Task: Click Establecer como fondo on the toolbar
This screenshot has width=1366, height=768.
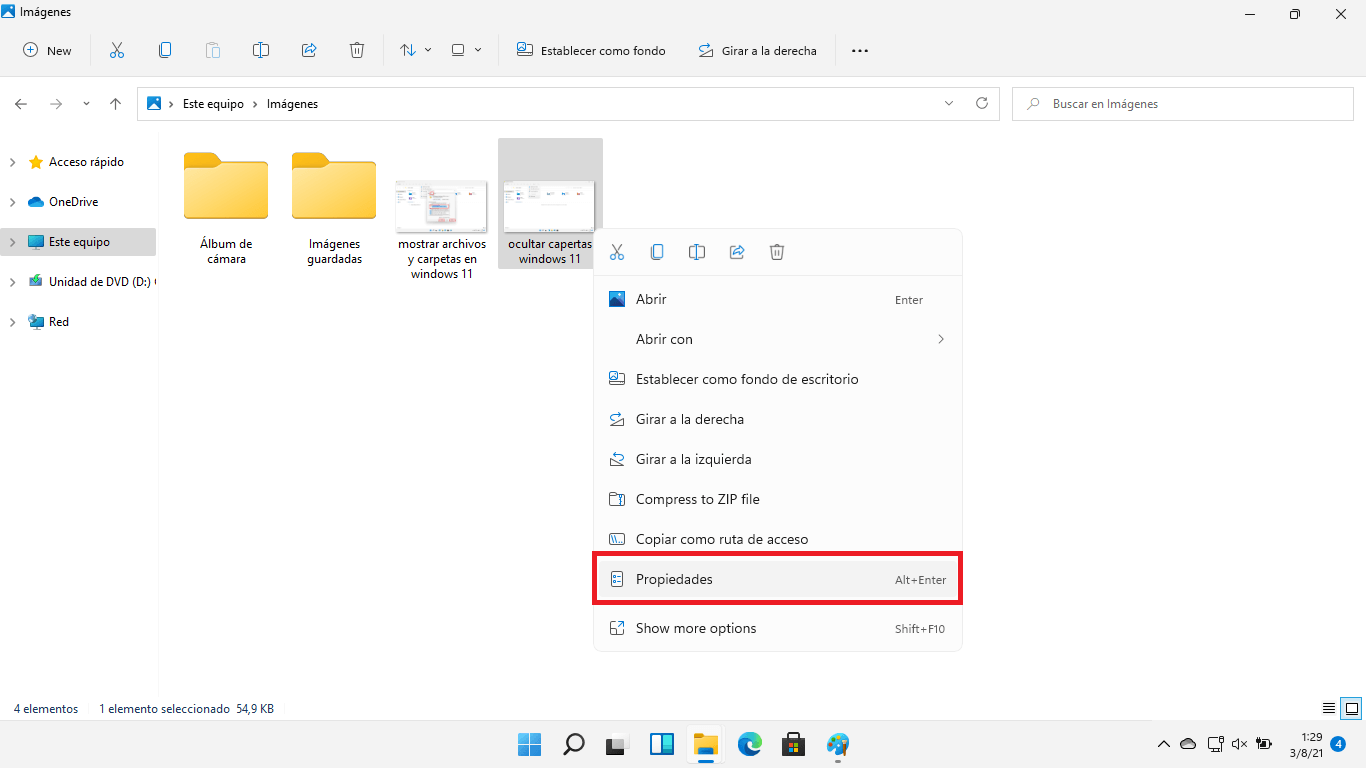Action: pyautogui.click(x=591, y=50)
